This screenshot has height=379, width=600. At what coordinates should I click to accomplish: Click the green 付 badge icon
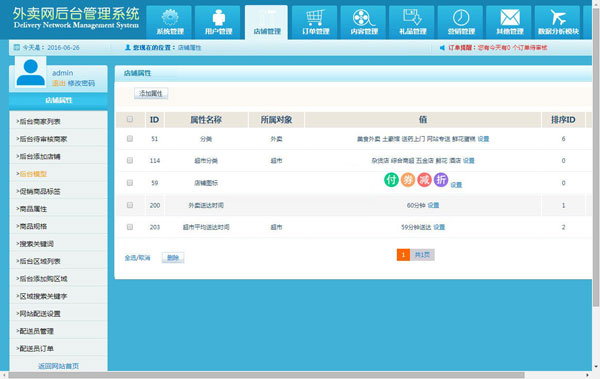pyautogui.click(x=391, y=180)
